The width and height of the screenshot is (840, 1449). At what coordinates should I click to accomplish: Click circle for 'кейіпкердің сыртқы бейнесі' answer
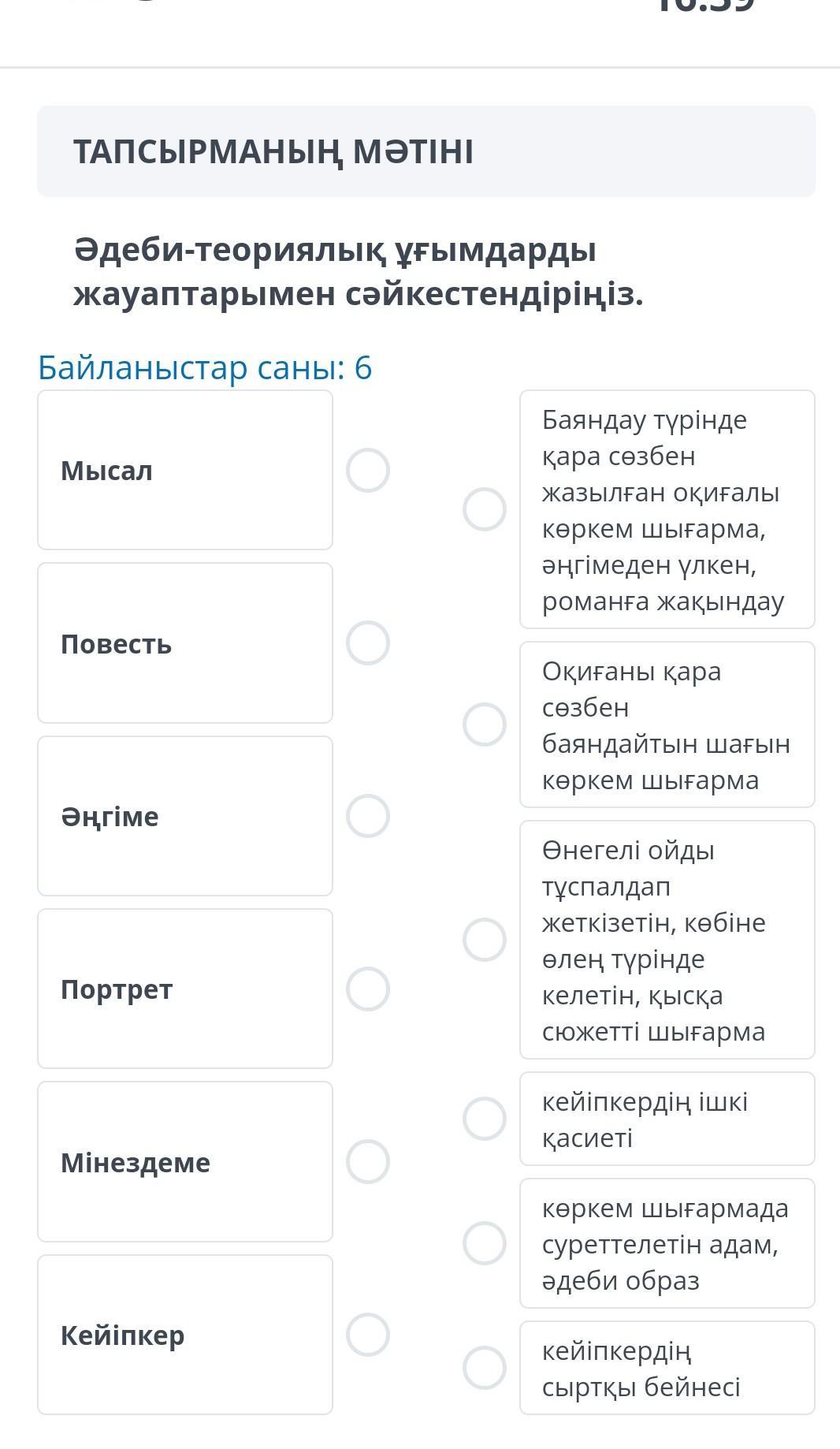[485, 1368]
